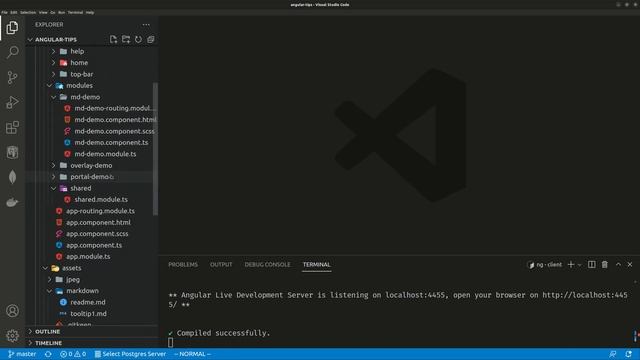Open the Terminal menu in menu bar
640x360 pixels.
(75, 12)
